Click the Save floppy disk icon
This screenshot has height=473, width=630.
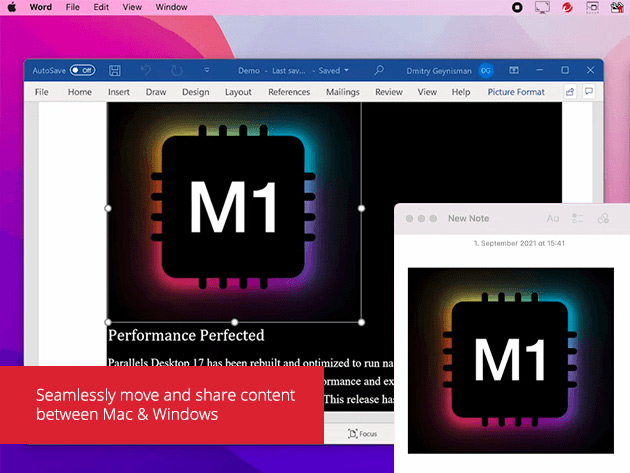(115, 70)
